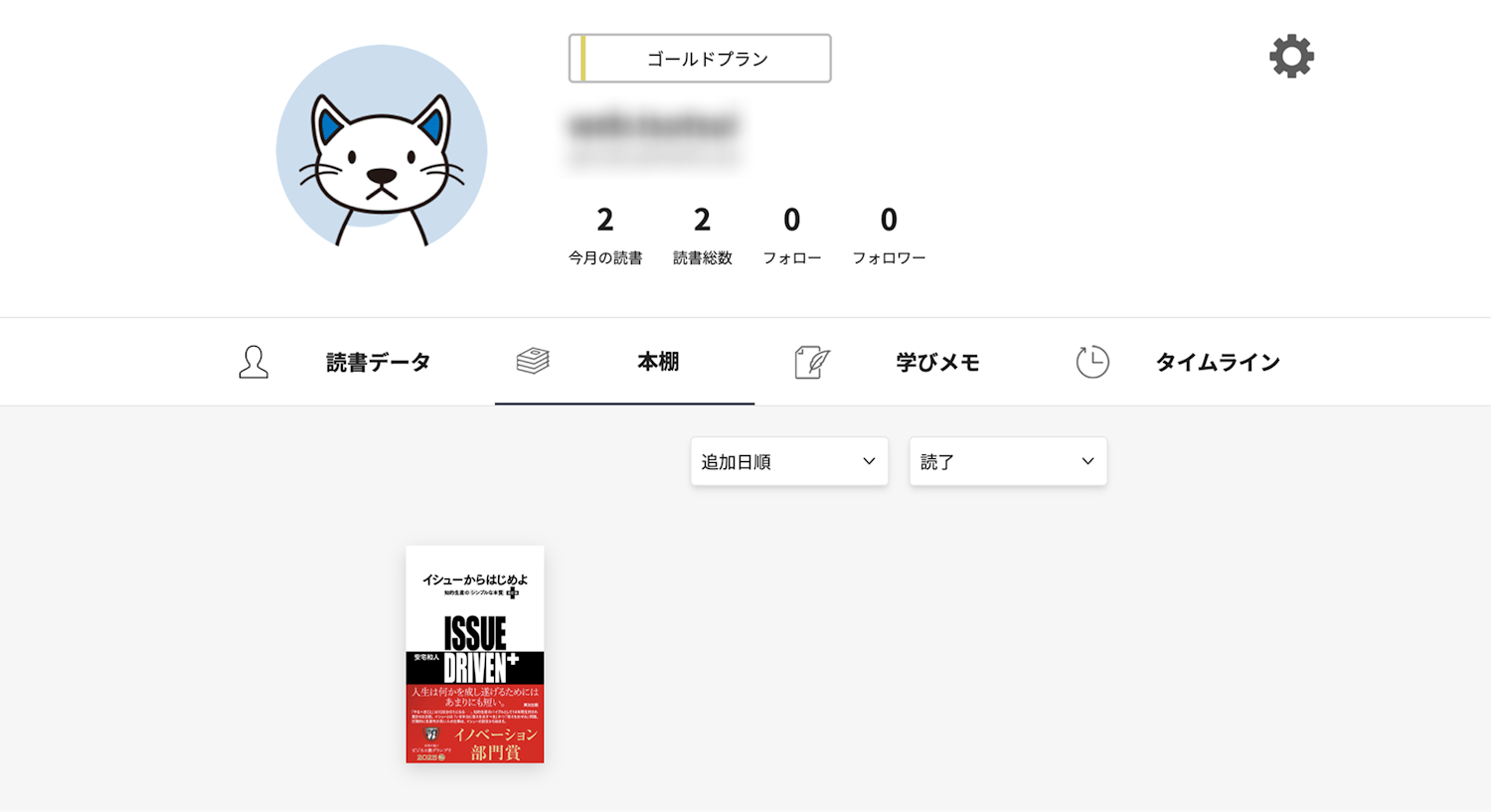Open the 読書総数 total count
1491x812 pixels.
(x=703, y=236)
